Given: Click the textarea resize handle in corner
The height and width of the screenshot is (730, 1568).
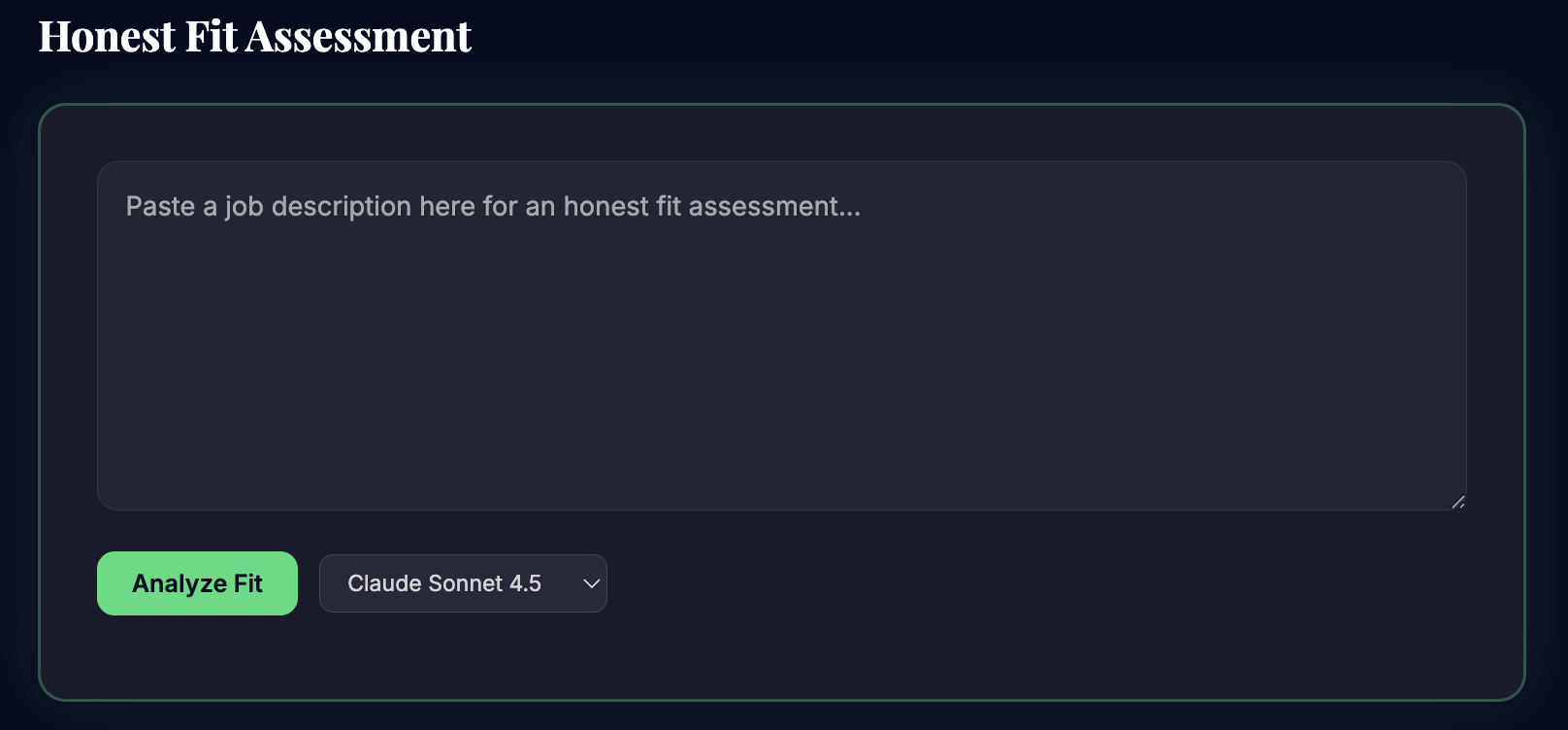Looking at the screenshot, I should coord(1457,502).
